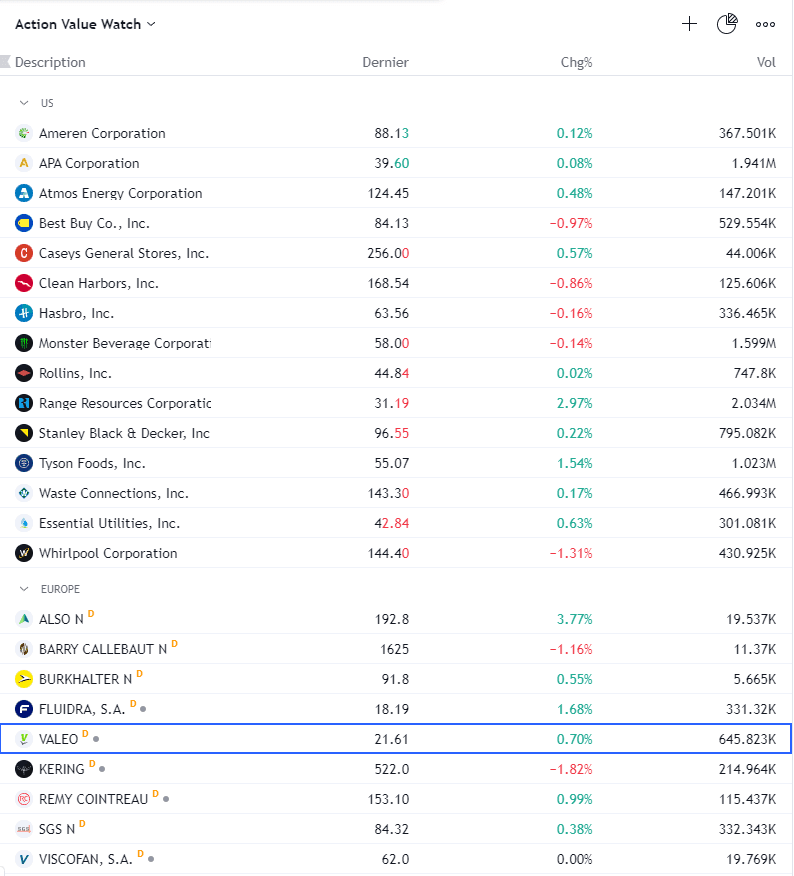The image size is (794, 876).
Task: Open the pie chart advanced view icon
Action: 727,24
